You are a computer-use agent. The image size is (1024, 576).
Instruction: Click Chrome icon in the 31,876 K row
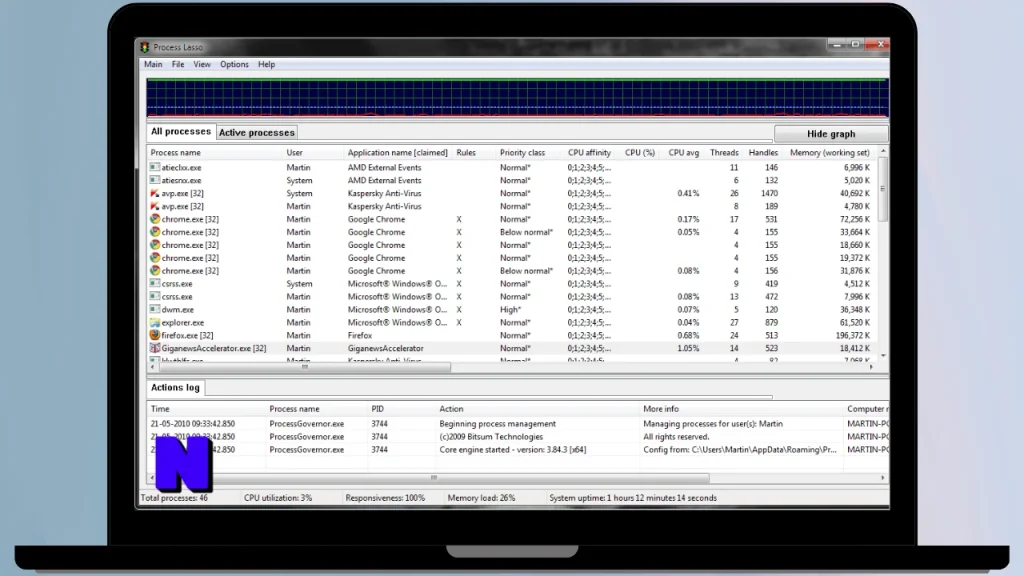(155, 270)
